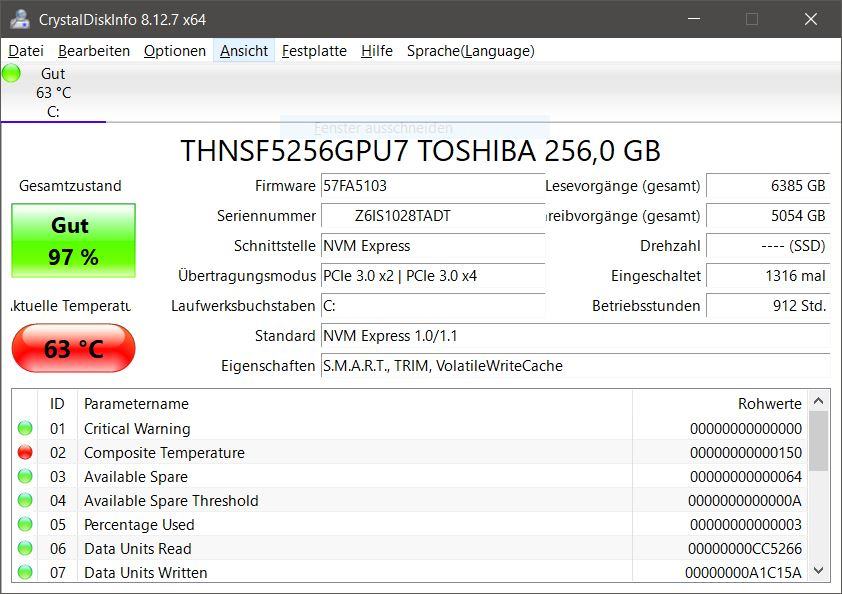Click the Eigenschaften field S.M.A.R.T., TRIM

point(576,366)
